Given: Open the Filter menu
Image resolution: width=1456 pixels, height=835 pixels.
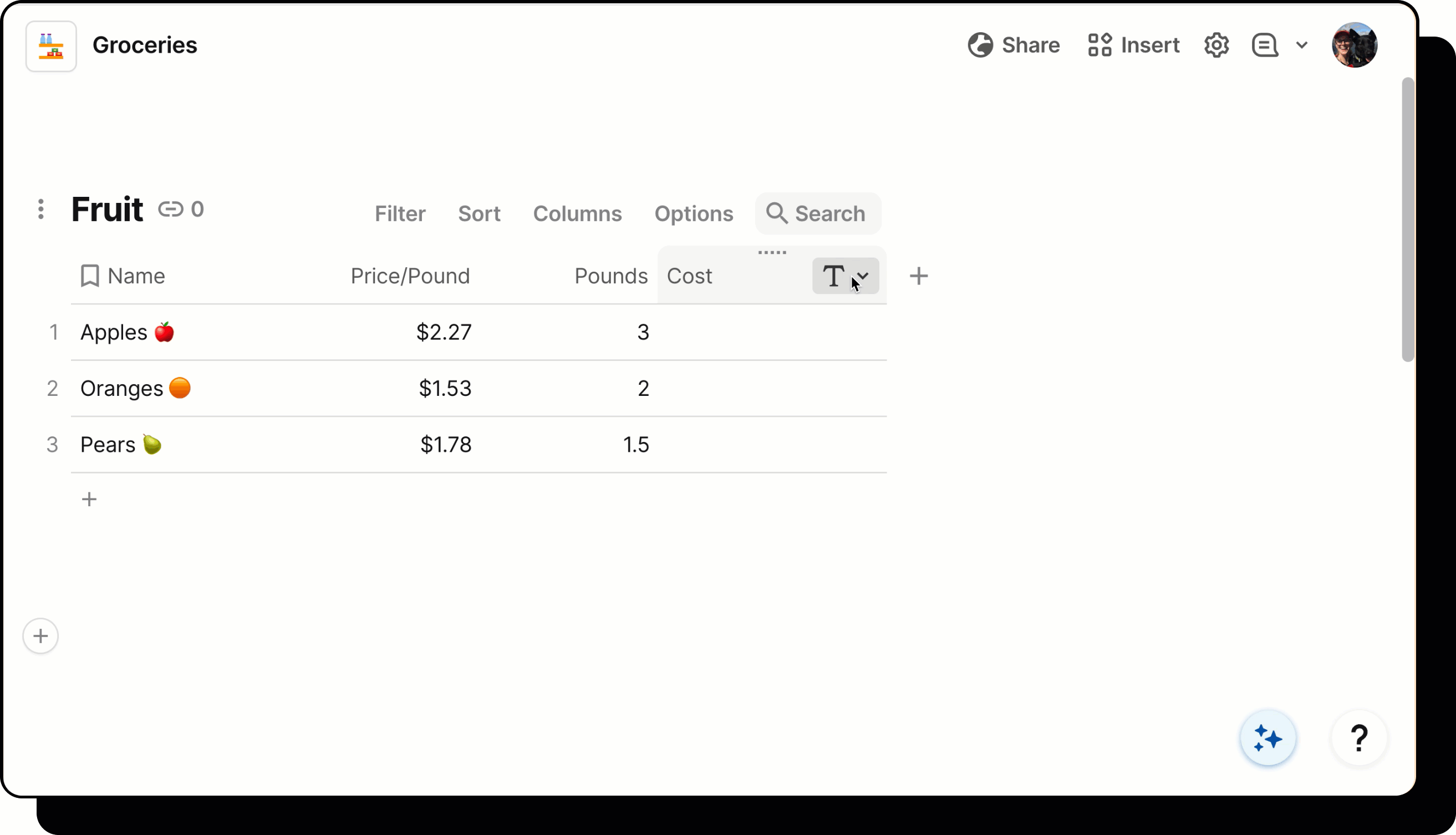Looking at the screenshot, I should tap(400, 214).
